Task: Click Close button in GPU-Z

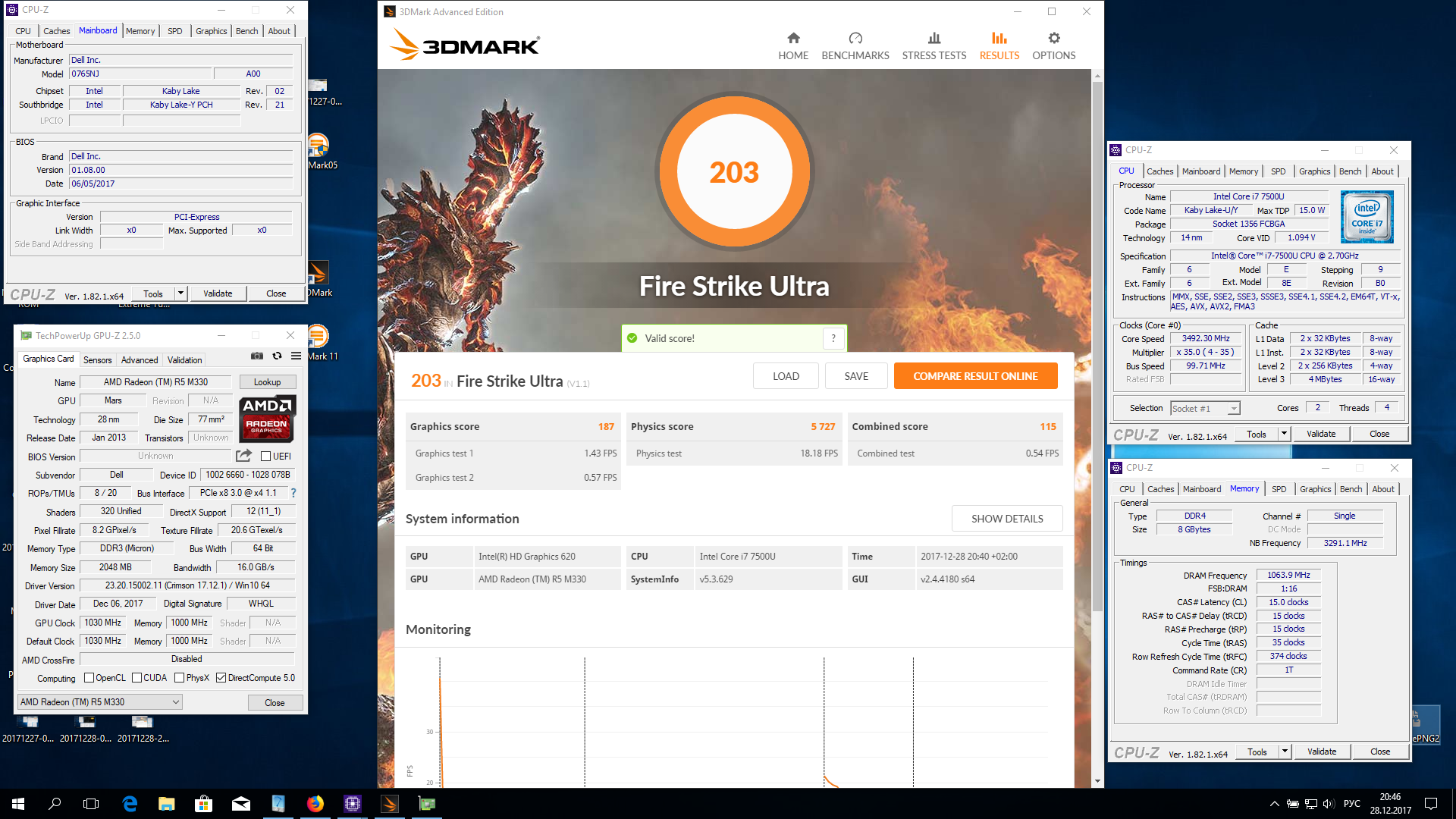Action: pos(275,703)
